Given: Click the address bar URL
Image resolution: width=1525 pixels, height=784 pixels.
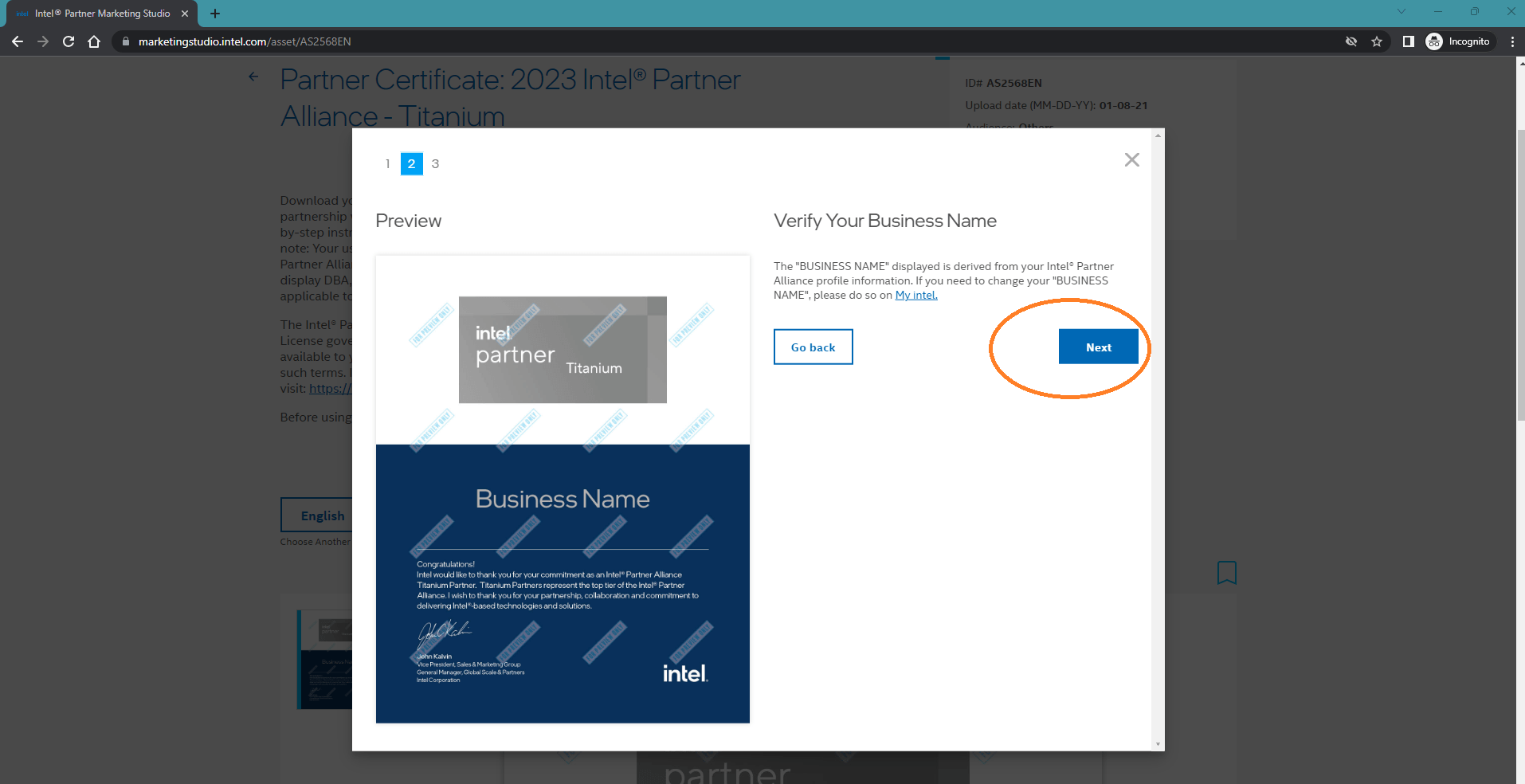Looking at the screenshot, I should pos(245,41).
